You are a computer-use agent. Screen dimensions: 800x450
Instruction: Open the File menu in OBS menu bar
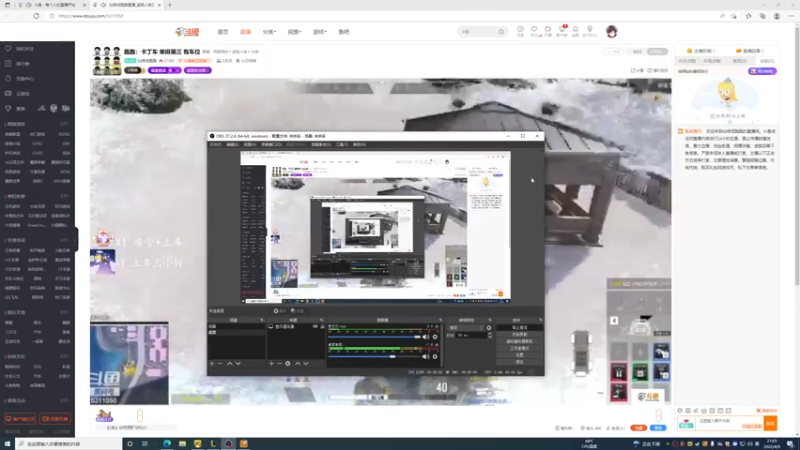click(x=215, y=144)
